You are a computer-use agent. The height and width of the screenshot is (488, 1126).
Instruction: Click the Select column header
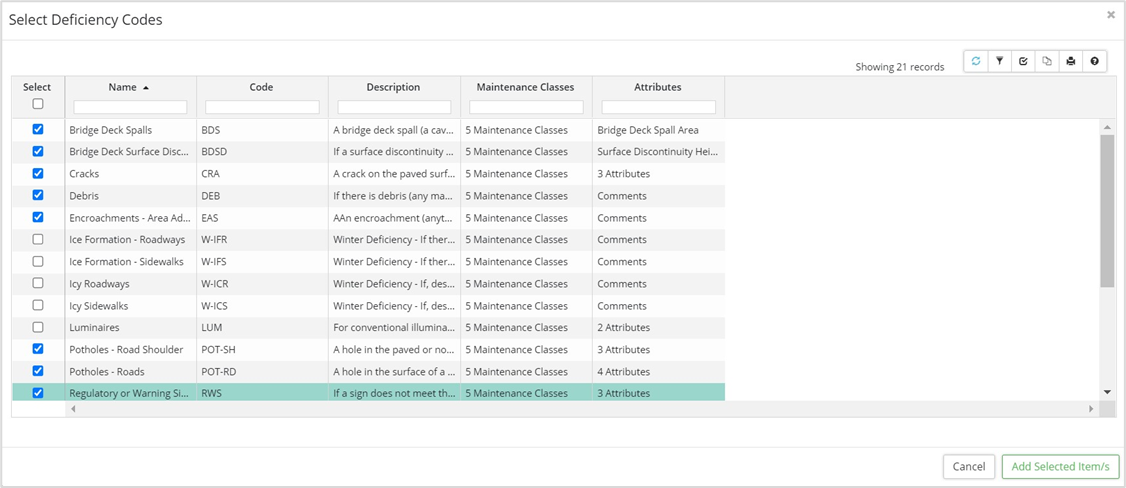[x=37, y=87]
